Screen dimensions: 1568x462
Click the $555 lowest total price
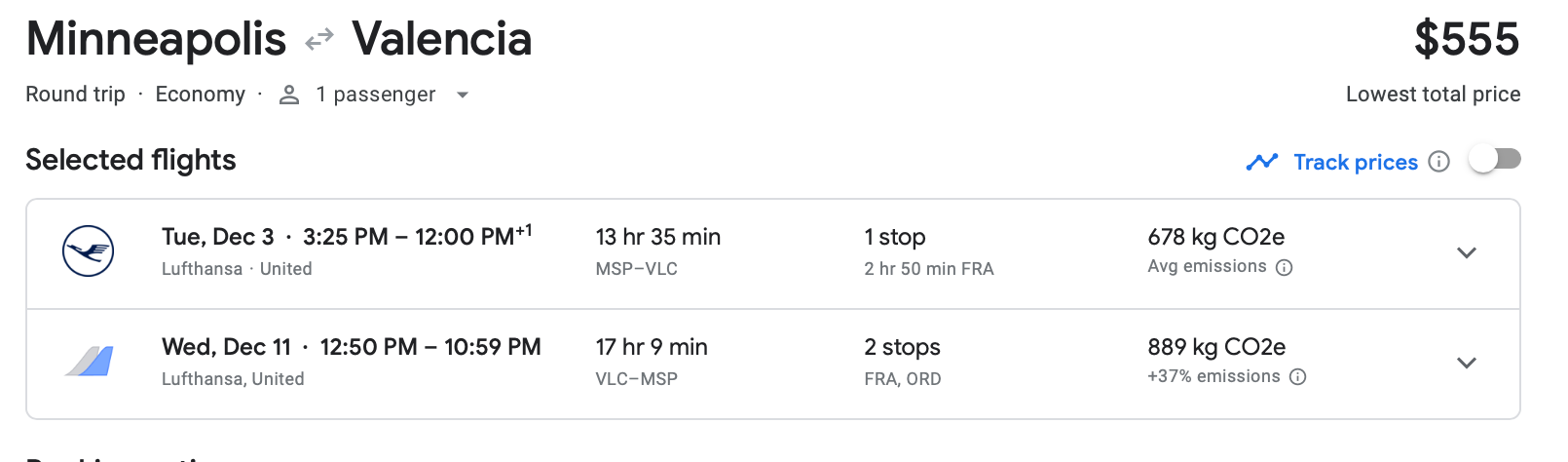pos(1466,41)
